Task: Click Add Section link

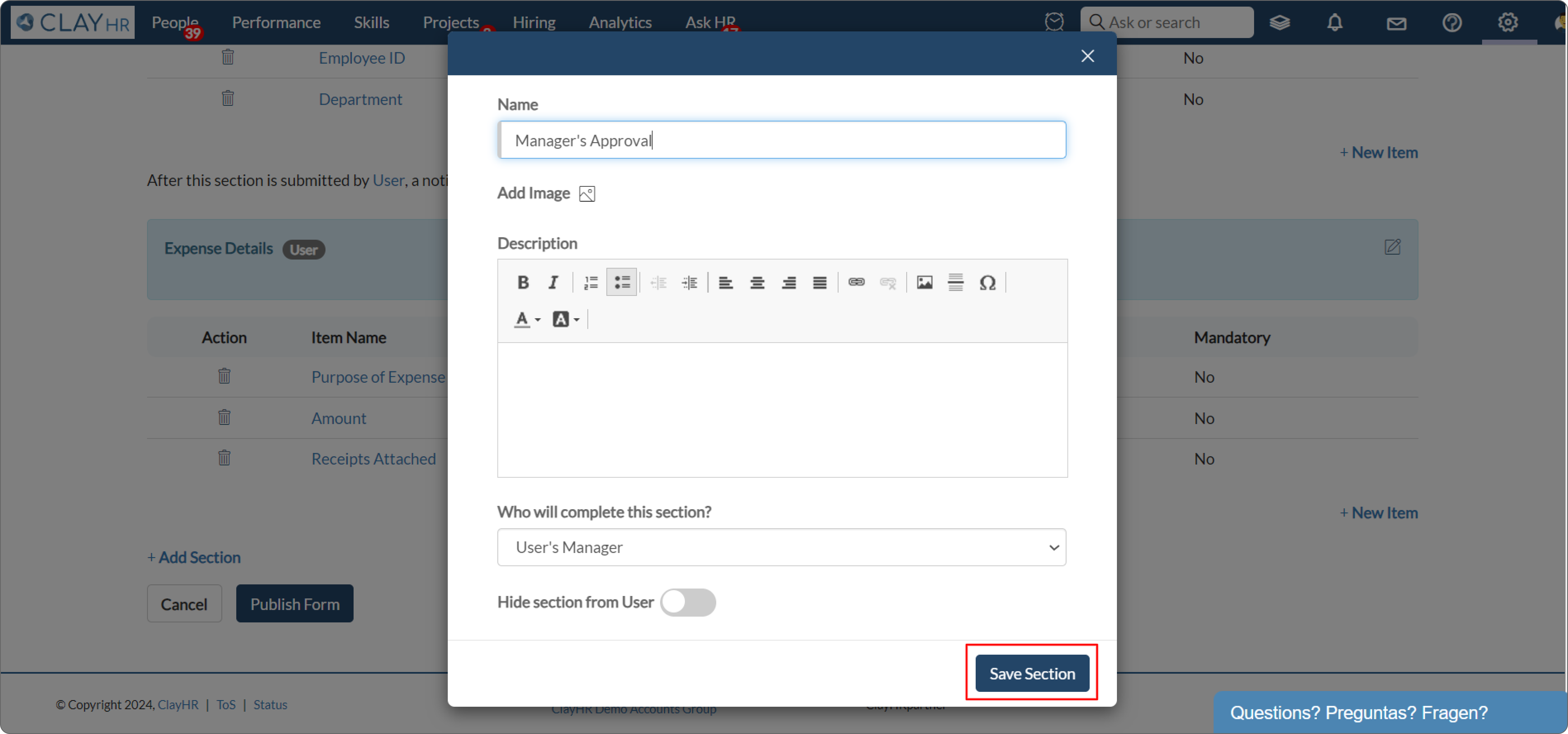Action: [194, 557]
